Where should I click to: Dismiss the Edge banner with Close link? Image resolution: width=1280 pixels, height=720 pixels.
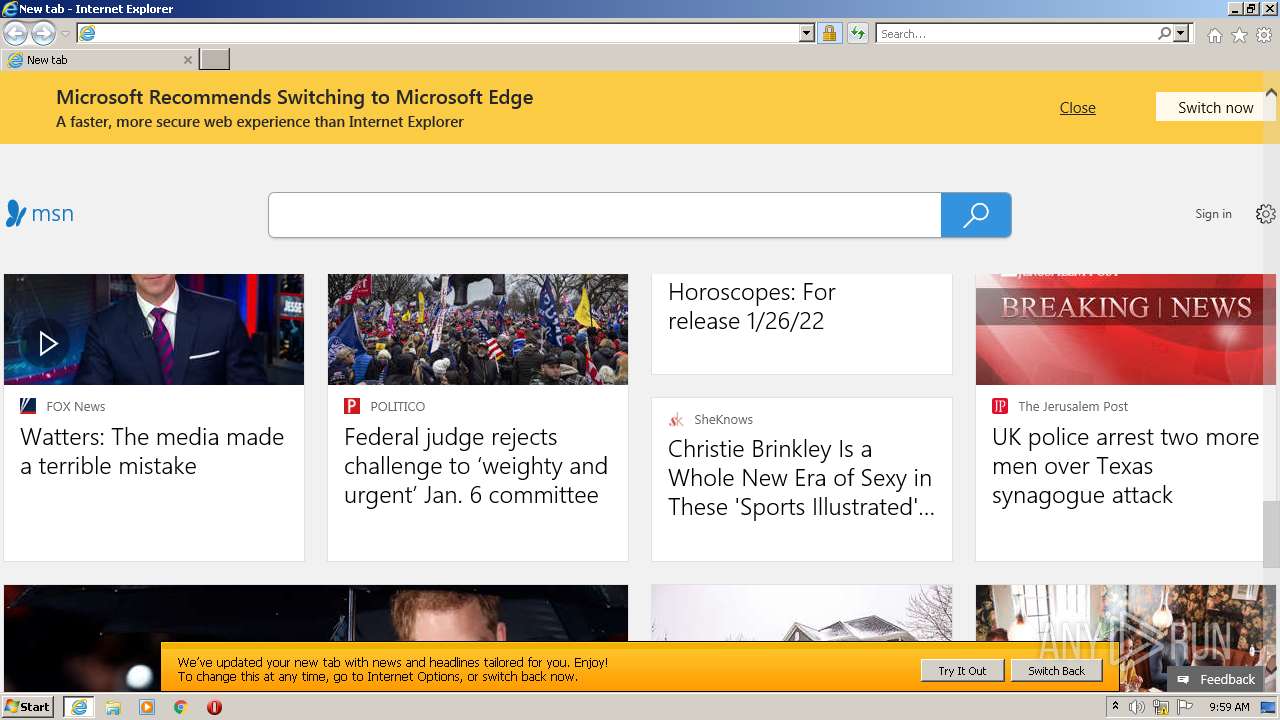click(x=1077, y=107)
